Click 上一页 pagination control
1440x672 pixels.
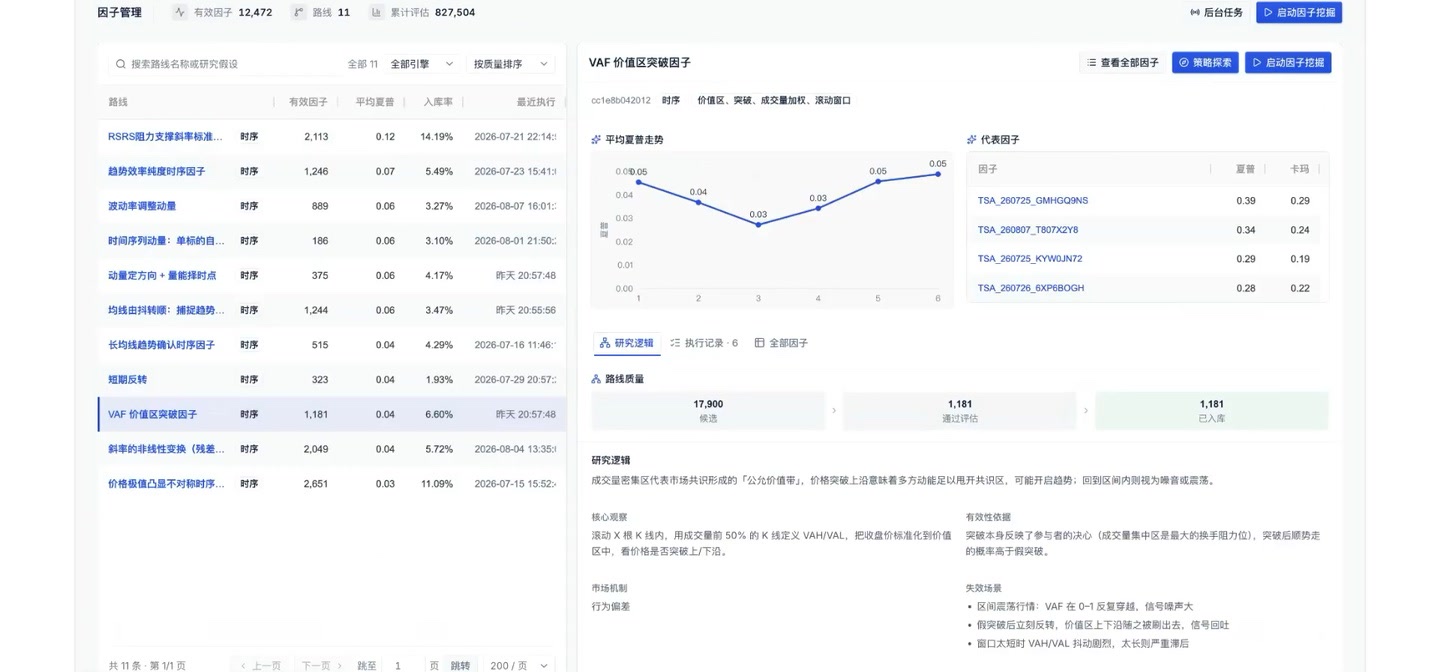pyautogui.click(x=260, y=665)
